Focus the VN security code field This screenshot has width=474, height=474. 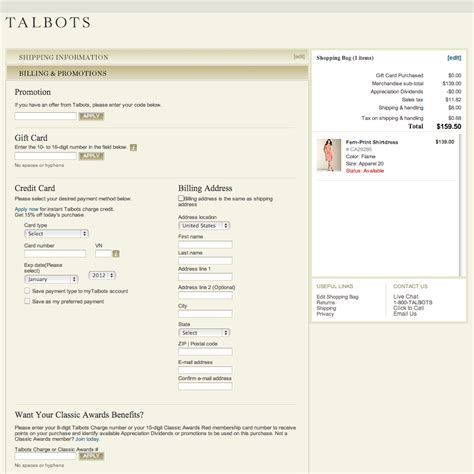103,254
